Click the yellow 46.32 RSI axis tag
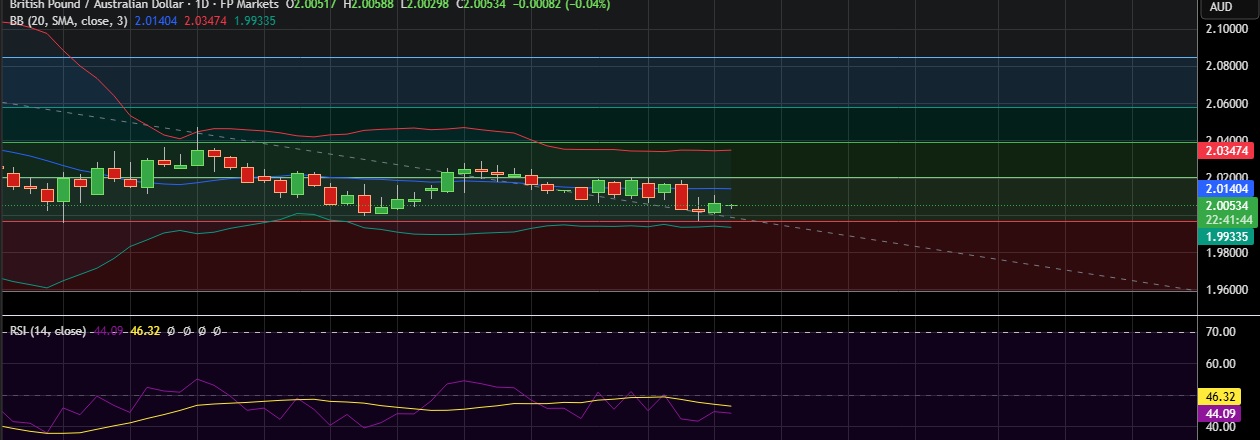 (1220, 397)
